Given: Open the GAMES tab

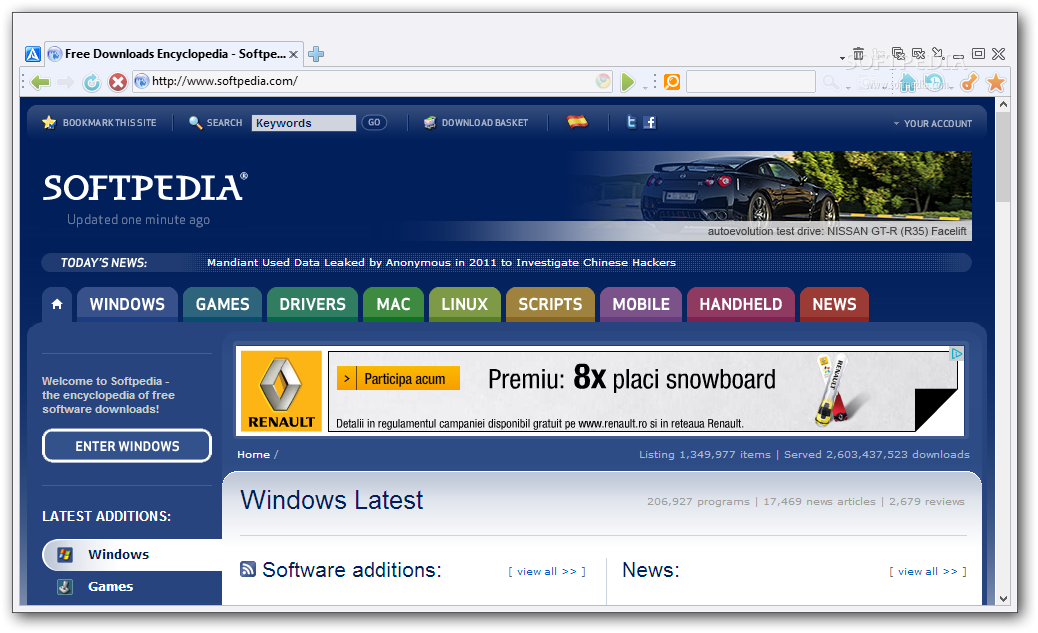Looking at the screenshot, I should [222, 305].
